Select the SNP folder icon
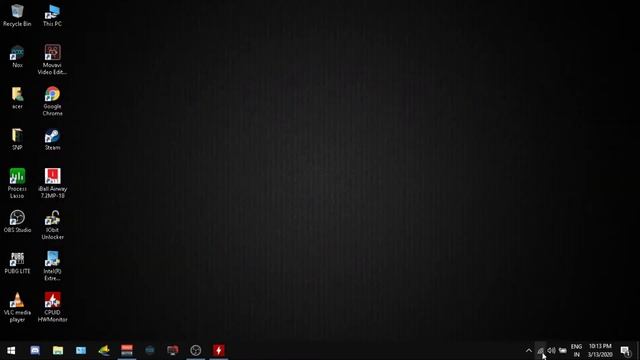Image resolution: width=640 pixels, height=360 pixels. click(17, 139)
